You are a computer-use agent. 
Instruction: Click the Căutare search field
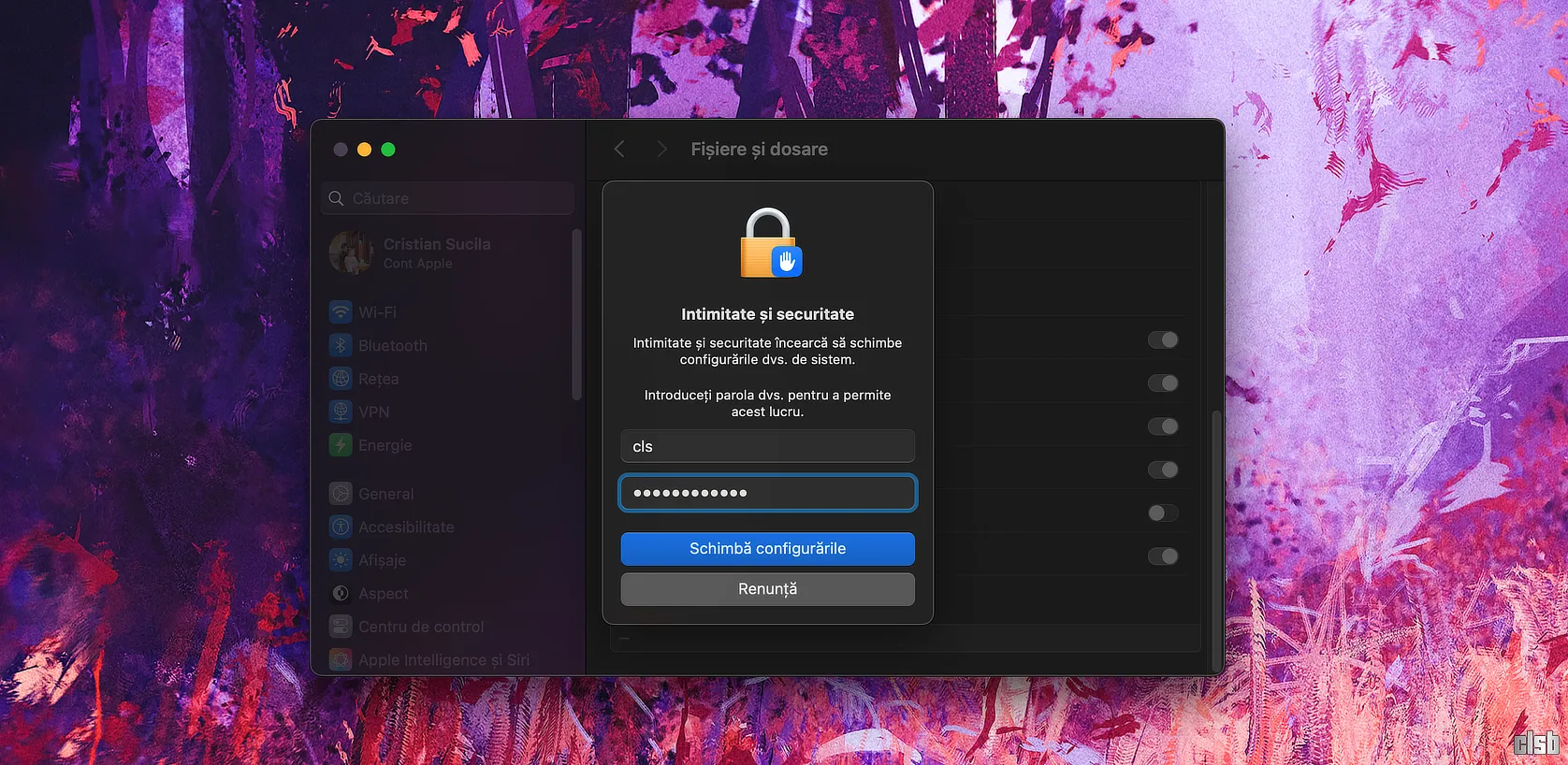tap(448, 198)
